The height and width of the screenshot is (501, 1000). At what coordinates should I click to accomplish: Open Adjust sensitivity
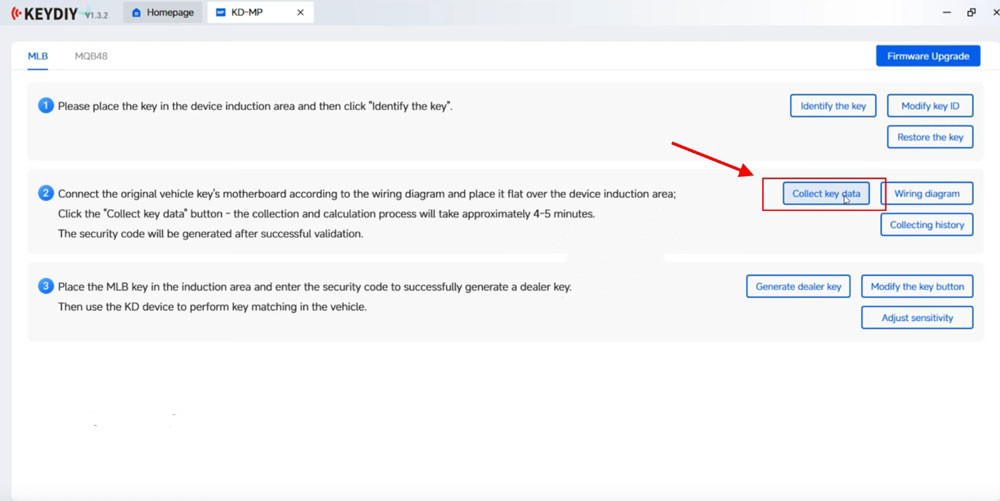point(917,318)
